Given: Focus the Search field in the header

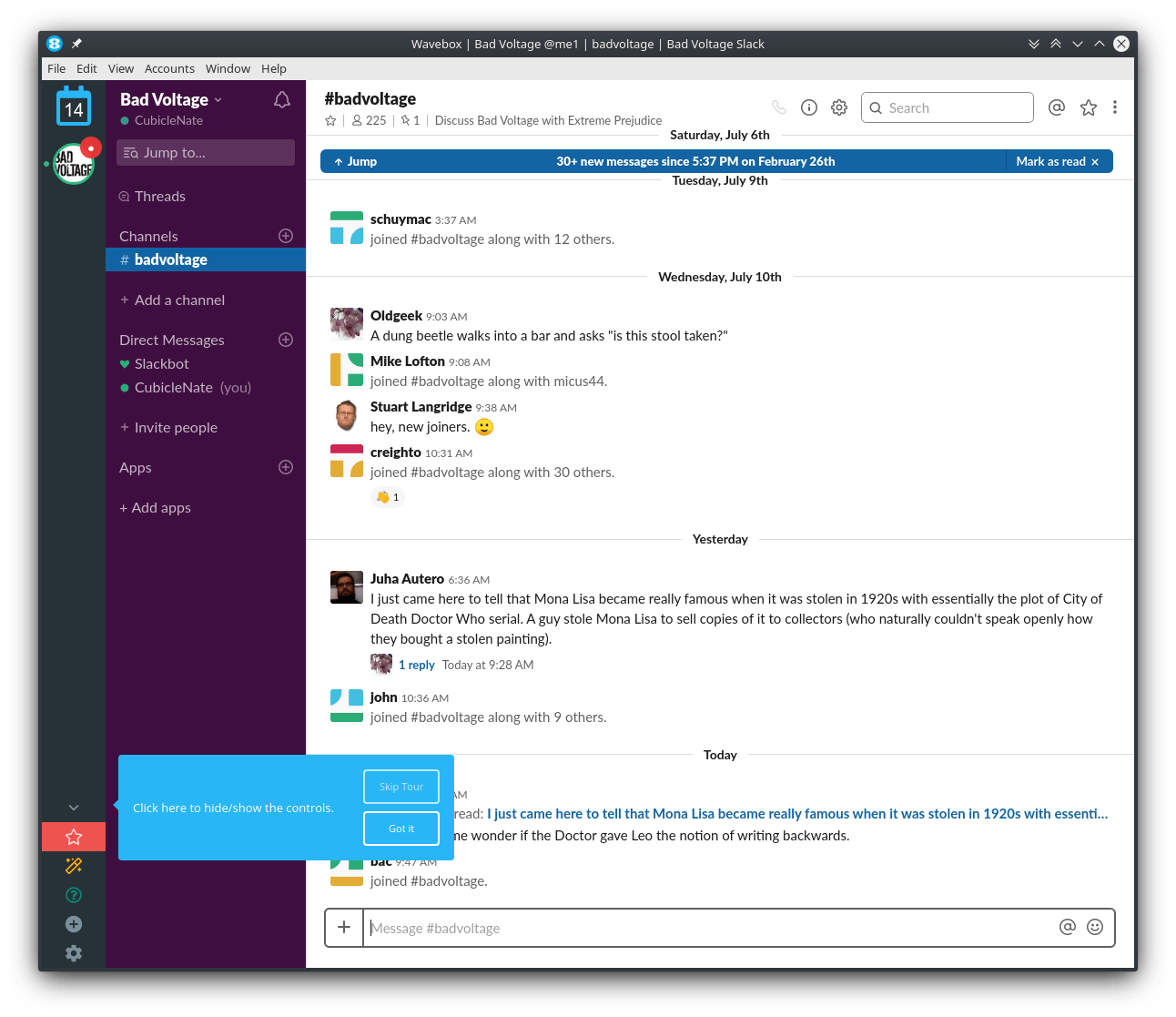Looking at the screenshot, I should point(948,107).
